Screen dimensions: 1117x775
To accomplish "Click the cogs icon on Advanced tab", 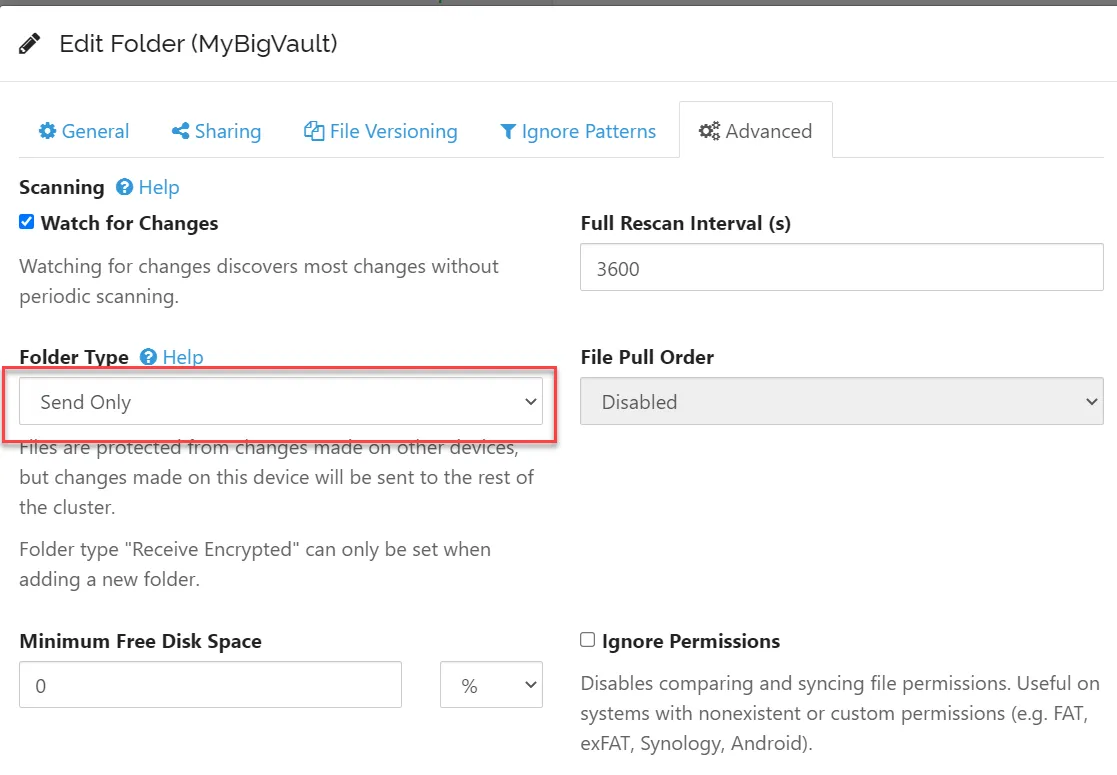I will (709, 131).
